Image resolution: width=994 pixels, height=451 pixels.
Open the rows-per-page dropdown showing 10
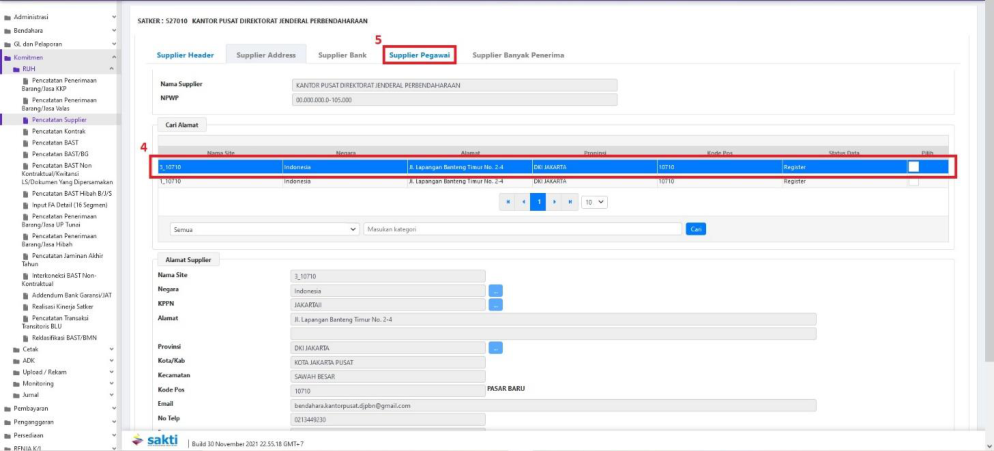[x=595, y=202]
